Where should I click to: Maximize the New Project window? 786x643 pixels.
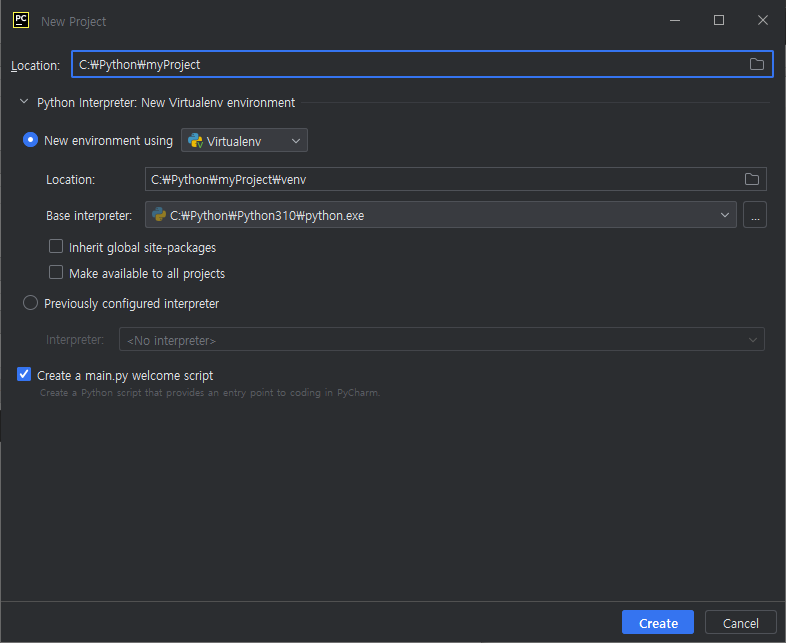pyautogui.click(x=719, y=21)
